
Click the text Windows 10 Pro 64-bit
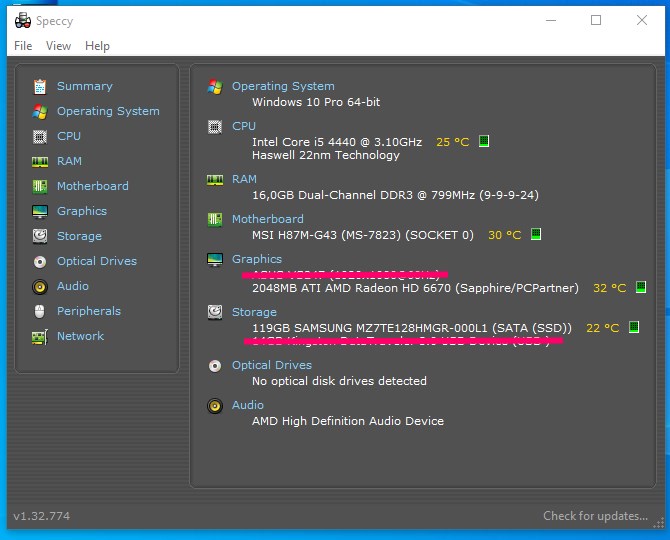[316, 103]
